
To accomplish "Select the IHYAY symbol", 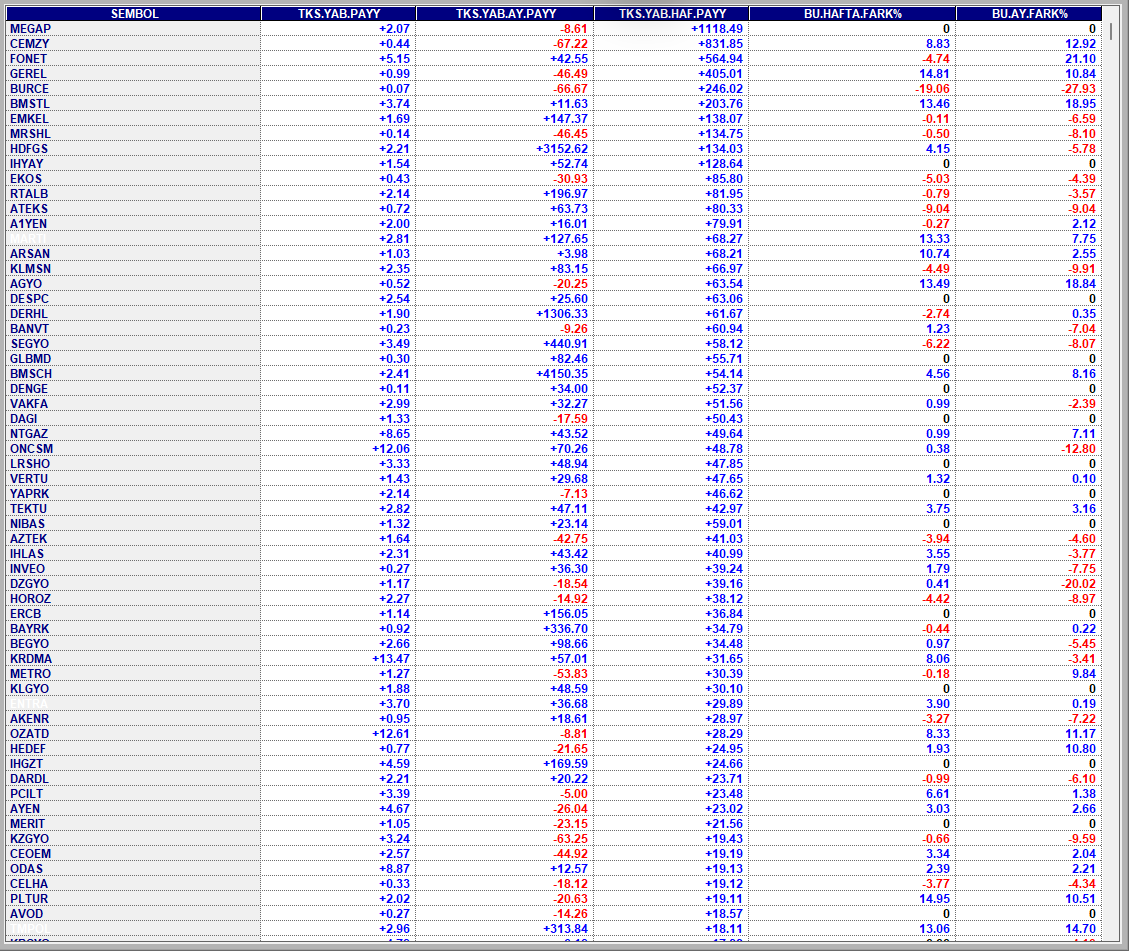I will coord(27,164).
